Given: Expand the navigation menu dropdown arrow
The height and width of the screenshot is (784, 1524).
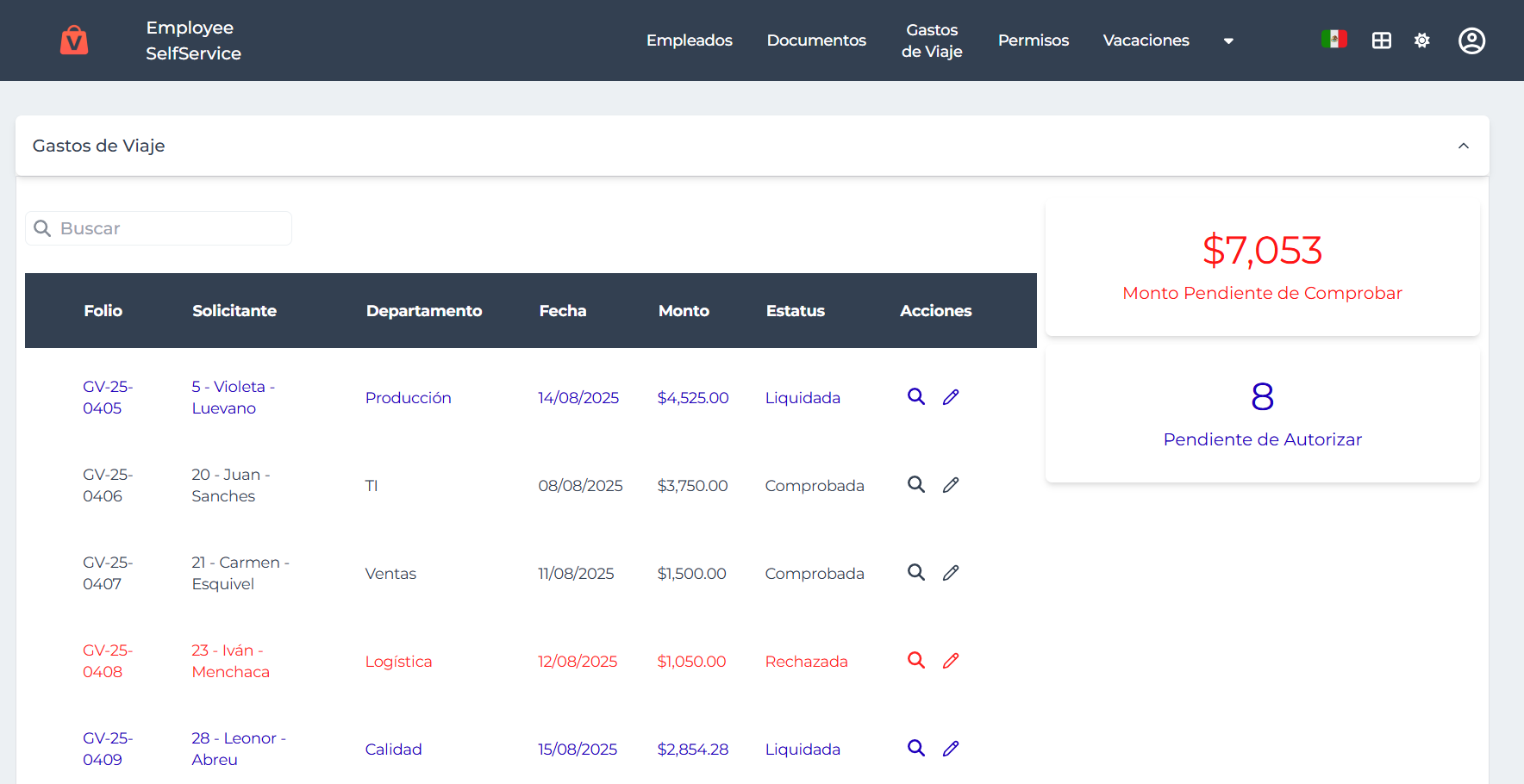Looking at the screenshot, I should pos(1228,40).
